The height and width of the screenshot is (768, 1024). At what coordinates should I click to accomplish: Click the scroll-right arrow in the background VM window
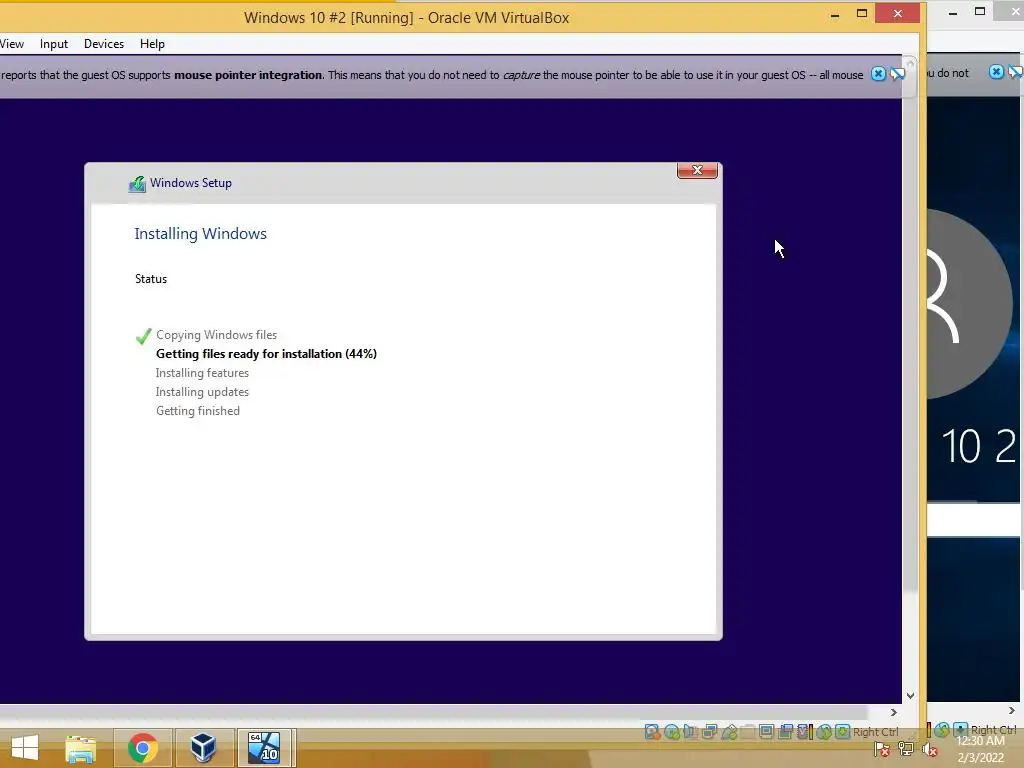click(1012, 710)
